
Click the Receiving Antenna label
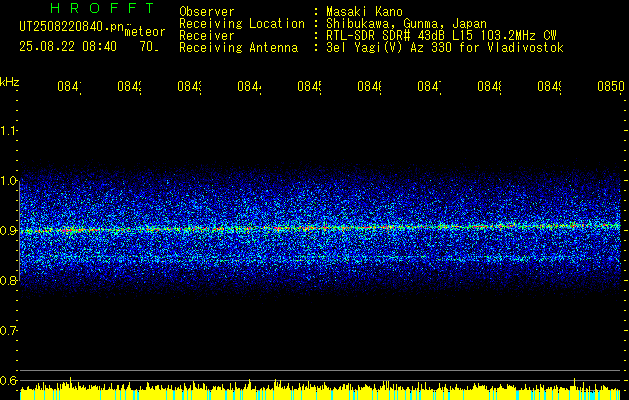pos(238,48)
